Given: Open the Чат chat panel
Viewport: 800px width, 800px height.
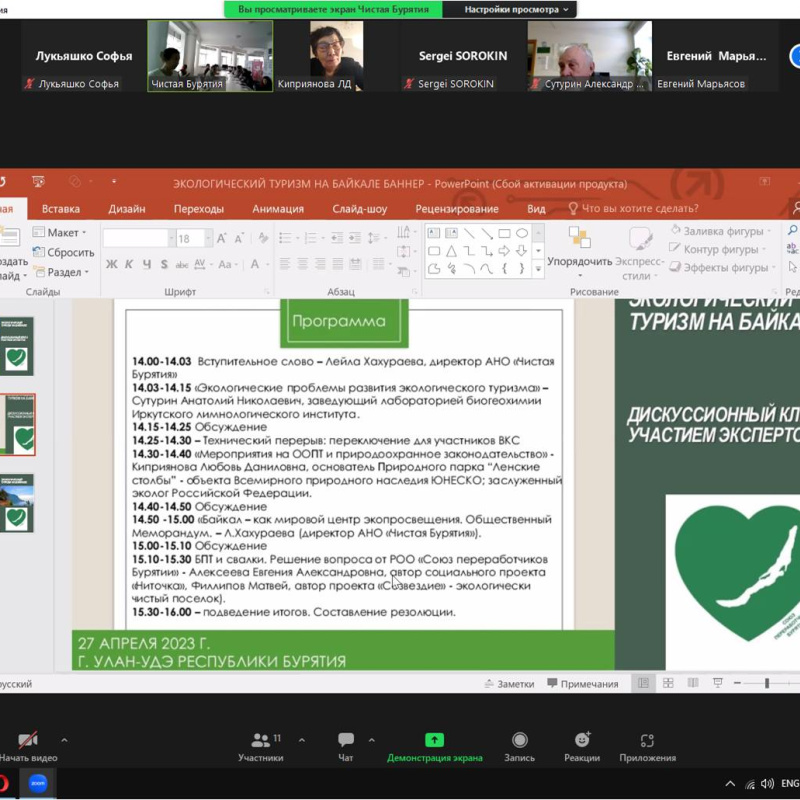Looking at the screenshot, I should pyautogui.click(x=345, y=741).
